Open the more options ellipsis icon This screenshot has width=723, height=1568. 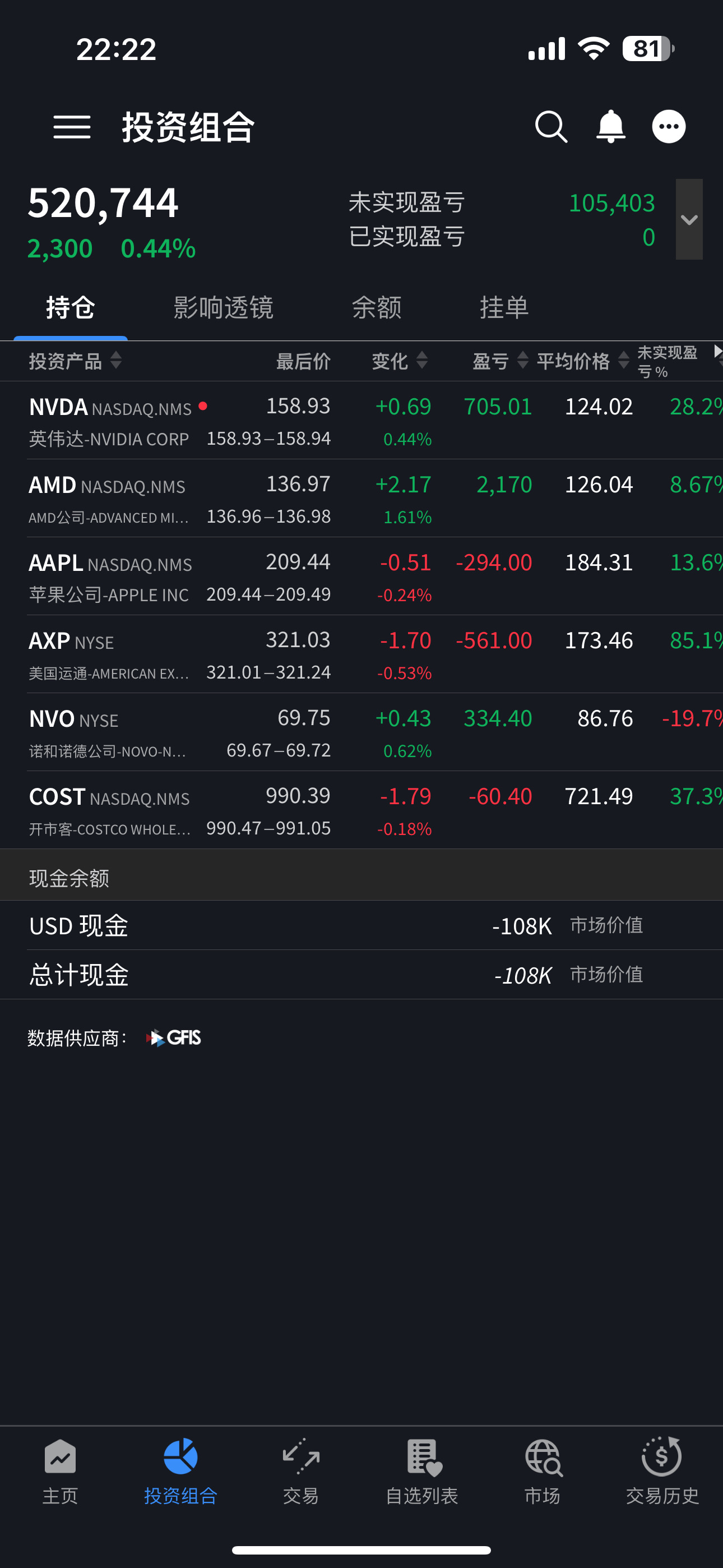(x=669, y=127)
